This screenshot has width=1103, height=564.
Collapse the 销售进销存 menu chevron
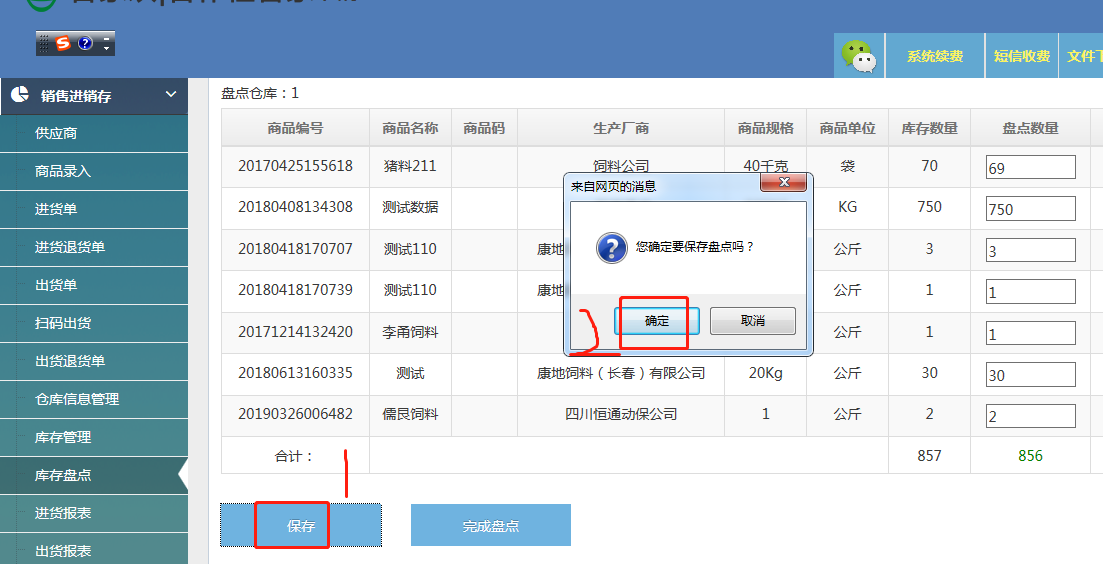pyautogui.click(x=171, y=94)
